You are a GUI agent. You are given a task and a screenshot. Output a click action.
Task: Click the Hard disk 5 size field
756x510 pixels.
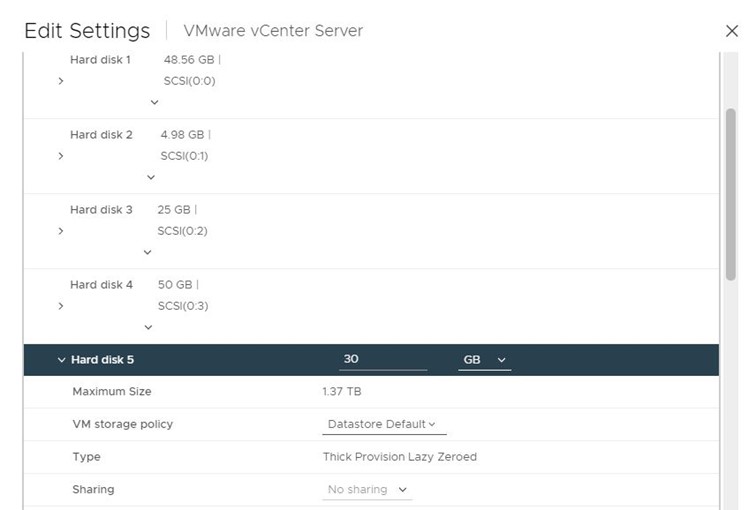pos(383,360)
